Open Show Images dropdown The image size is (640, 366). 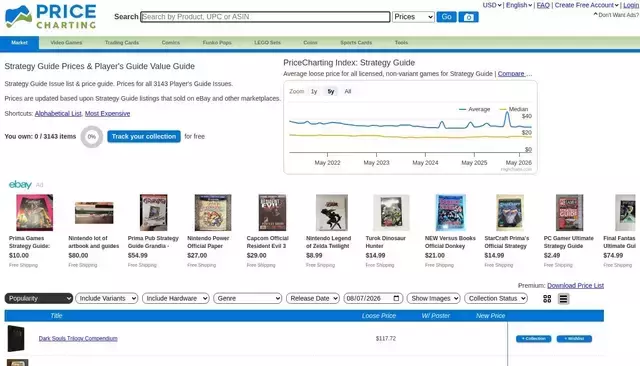[433, 298]
